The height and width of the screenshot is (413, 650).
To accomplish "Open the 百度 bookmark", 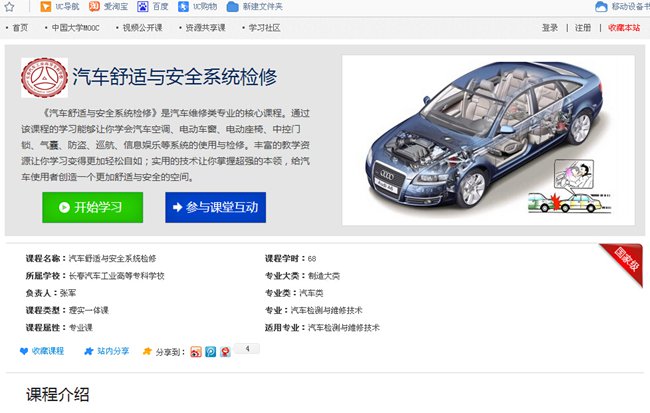I will (153, 7).
